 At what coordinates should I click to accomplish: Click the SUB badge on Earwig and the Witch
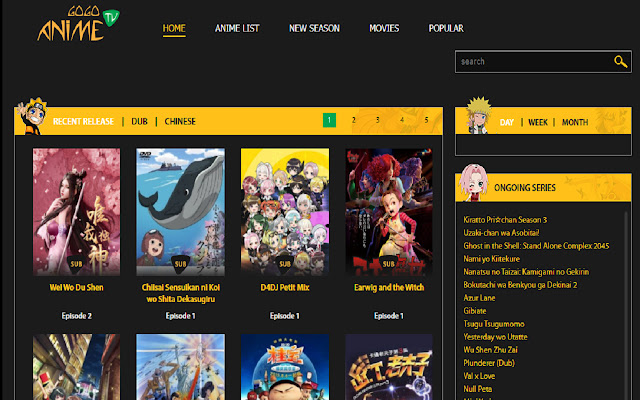389,264
